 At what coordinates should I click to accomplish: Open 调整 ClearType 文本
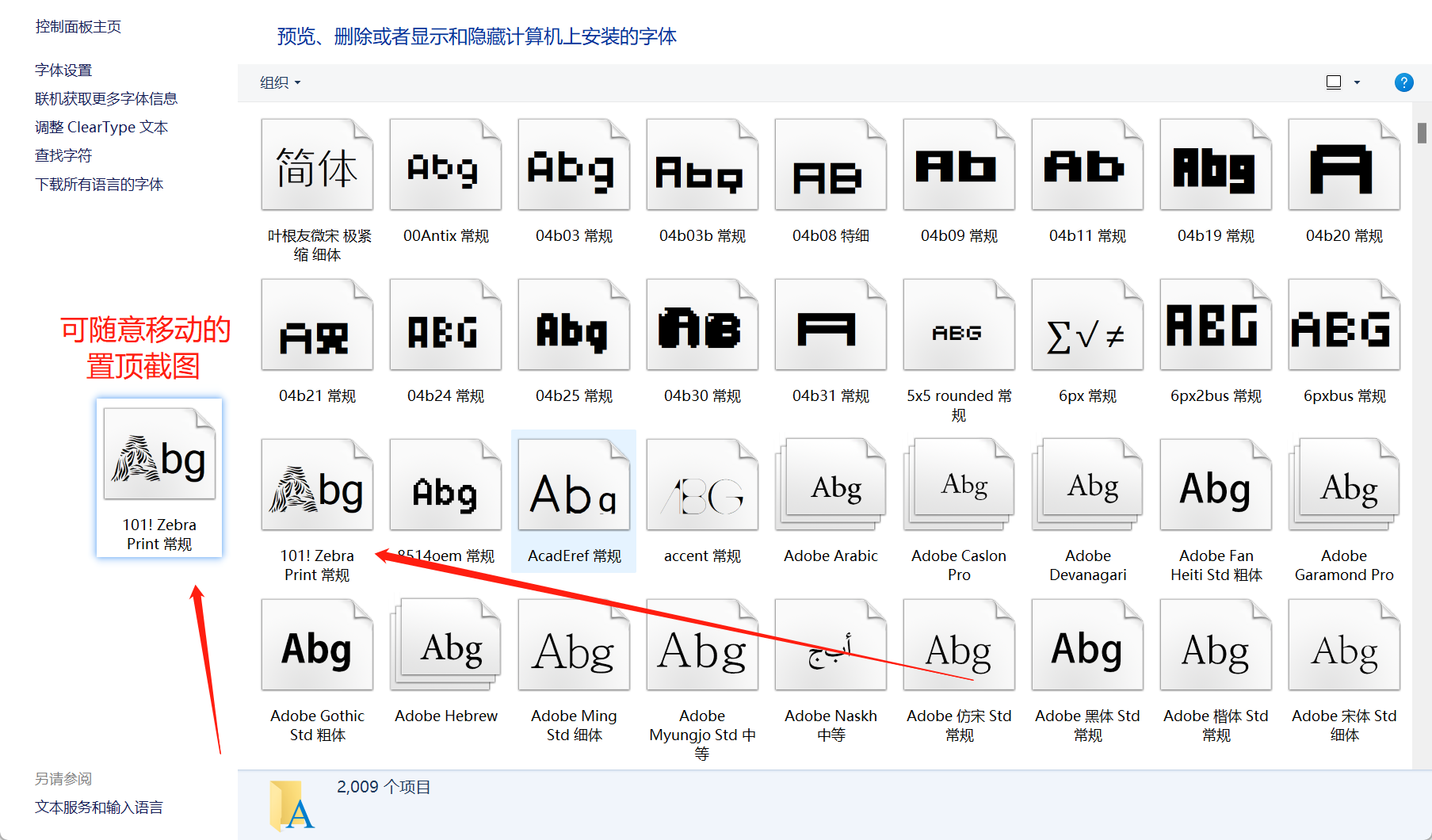click(101, 127)
